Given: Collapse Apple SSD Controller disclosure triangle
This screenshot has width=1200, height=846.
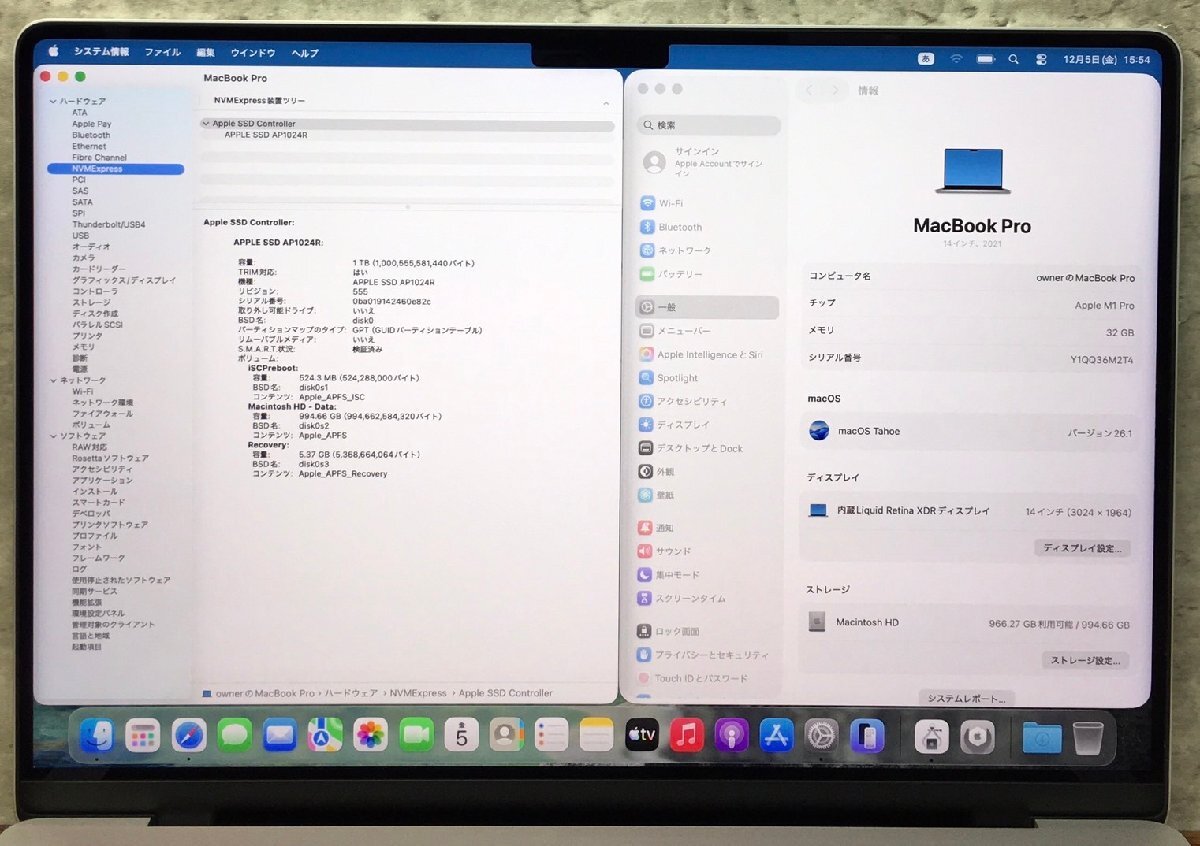Looking at the screenshot, I should pos(206,124).
